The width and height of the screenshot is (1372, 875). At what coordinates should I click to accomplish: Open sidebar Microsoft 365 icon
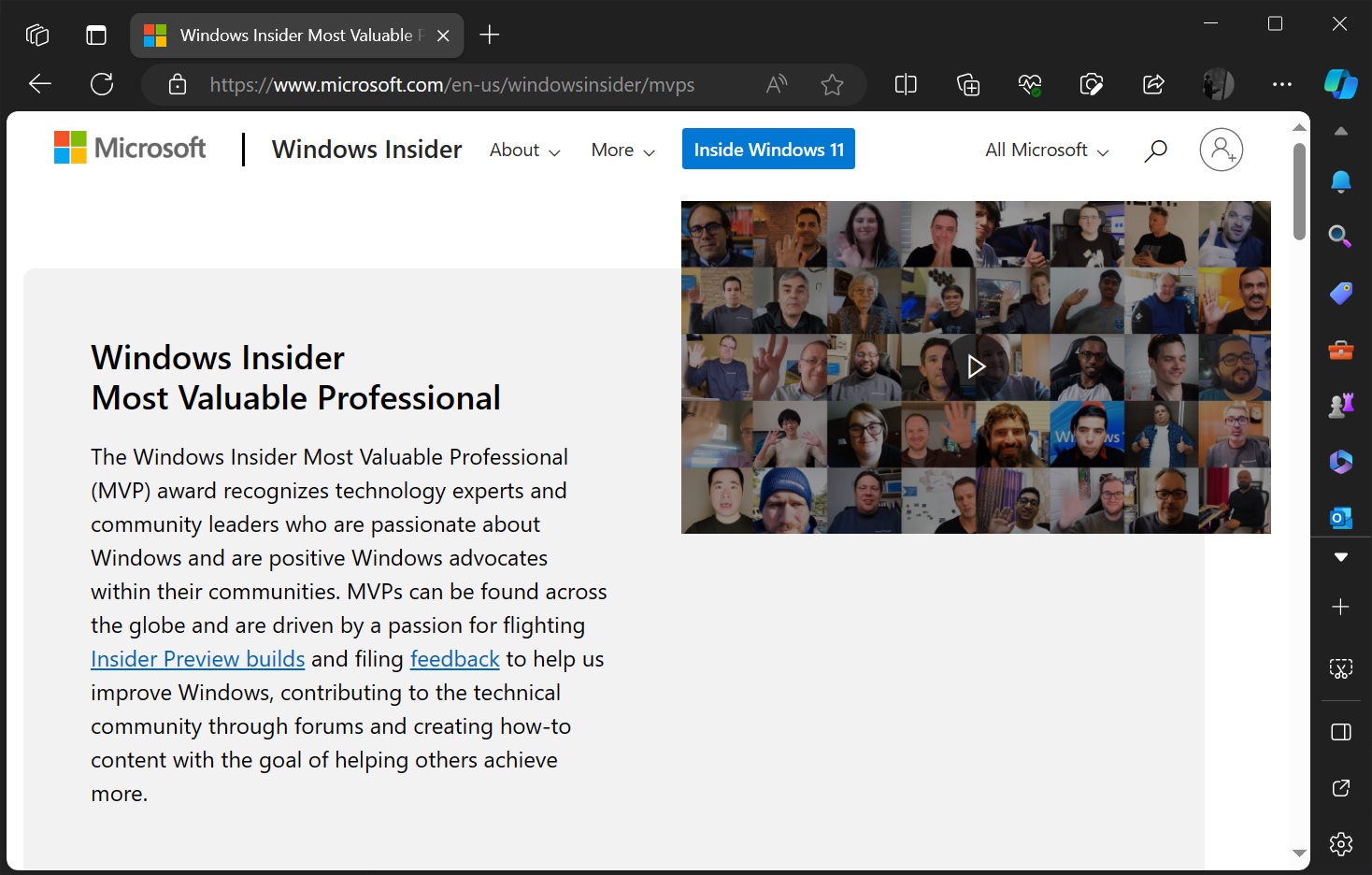1341,461
